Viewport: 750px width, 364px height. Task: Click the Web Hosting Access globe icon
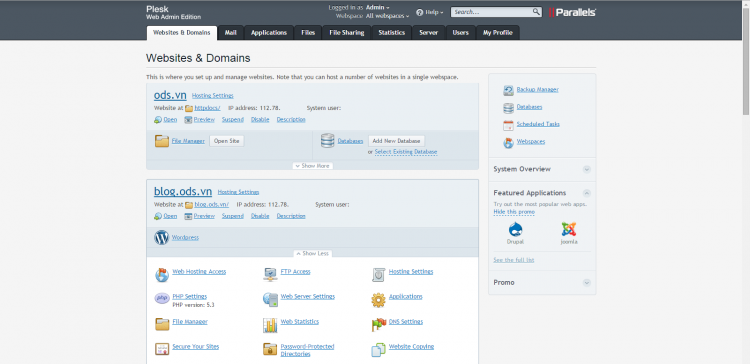[x=162, y=275]
